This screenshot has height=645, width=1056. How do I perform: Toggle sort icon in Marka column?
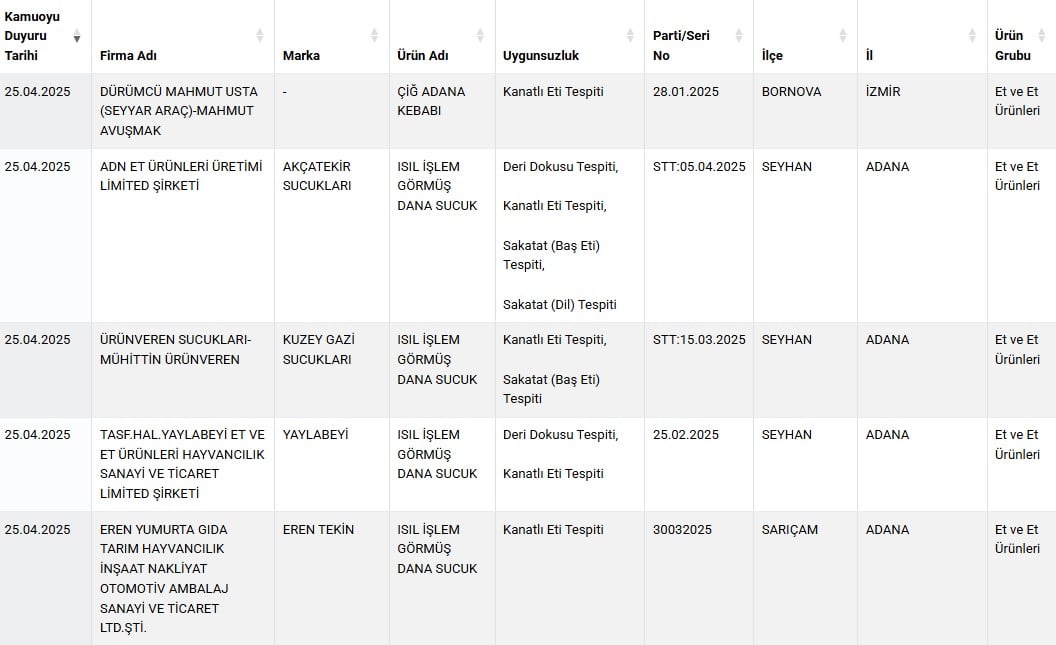[x=374, y=36]
